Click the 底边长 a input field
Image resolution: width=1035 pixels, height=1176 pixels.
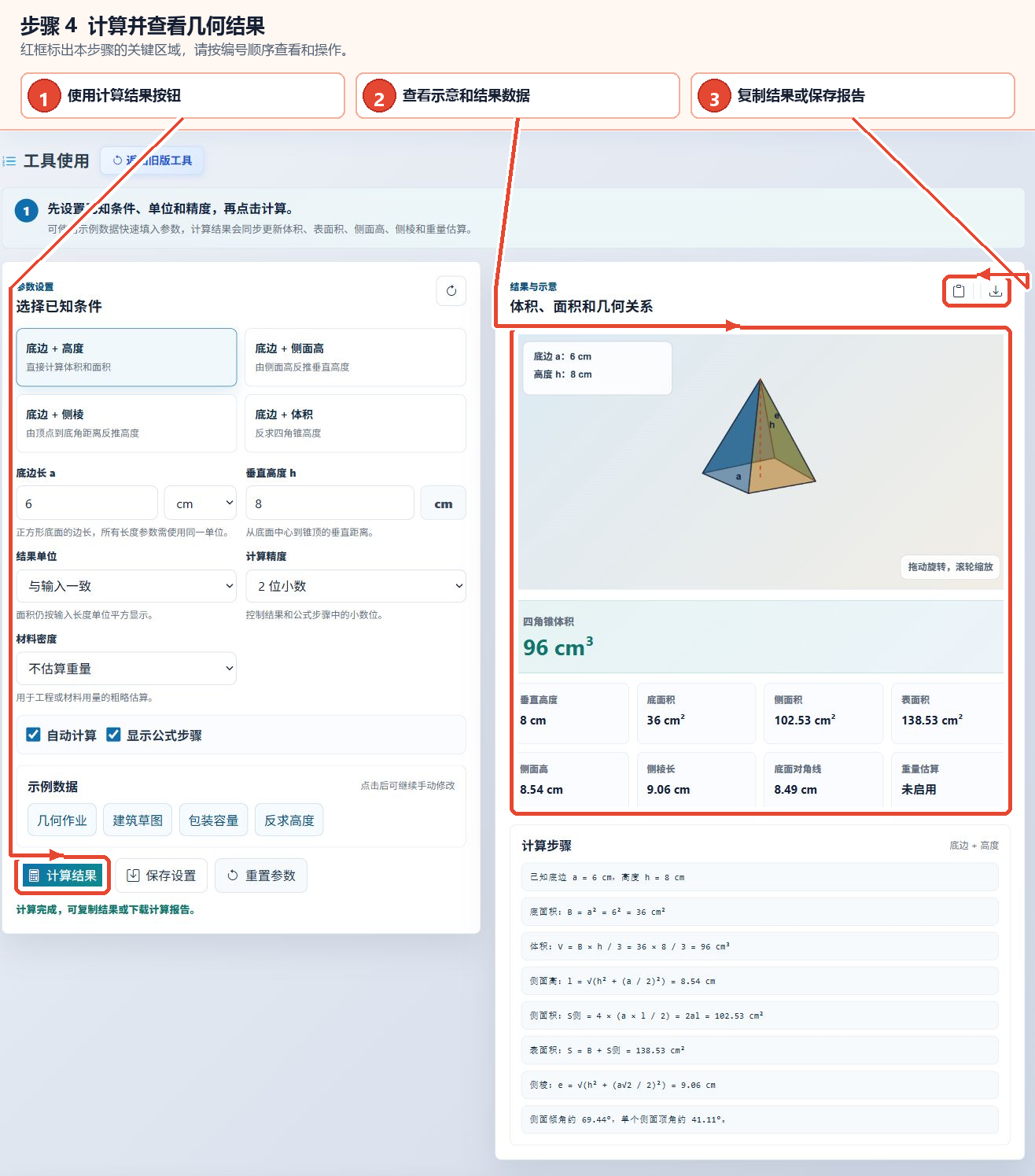(x=87, y=503)
